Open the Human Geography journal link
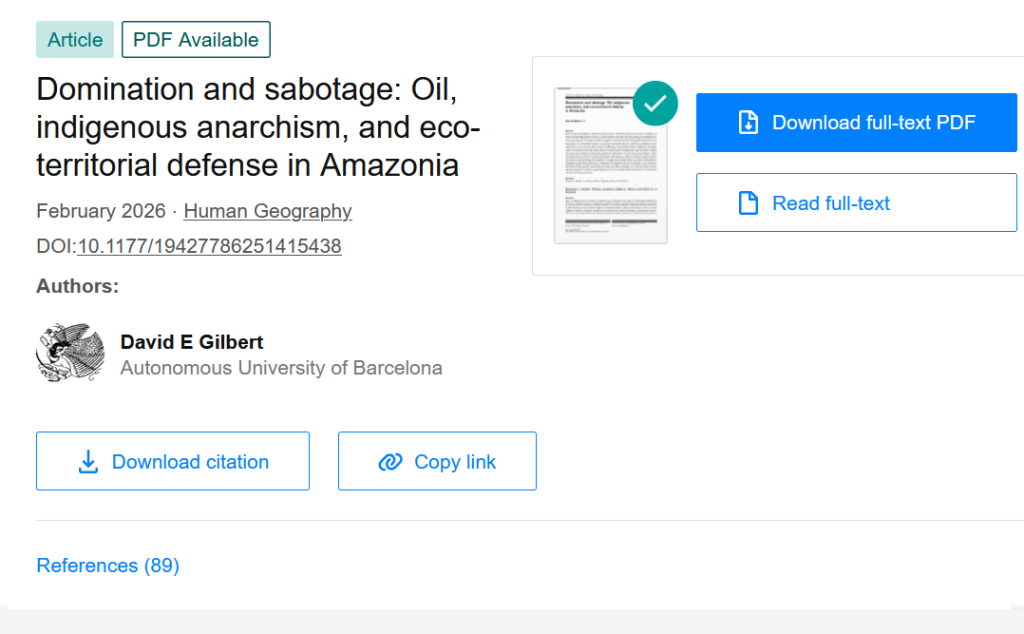1024x634 pixels. (268, 211)
